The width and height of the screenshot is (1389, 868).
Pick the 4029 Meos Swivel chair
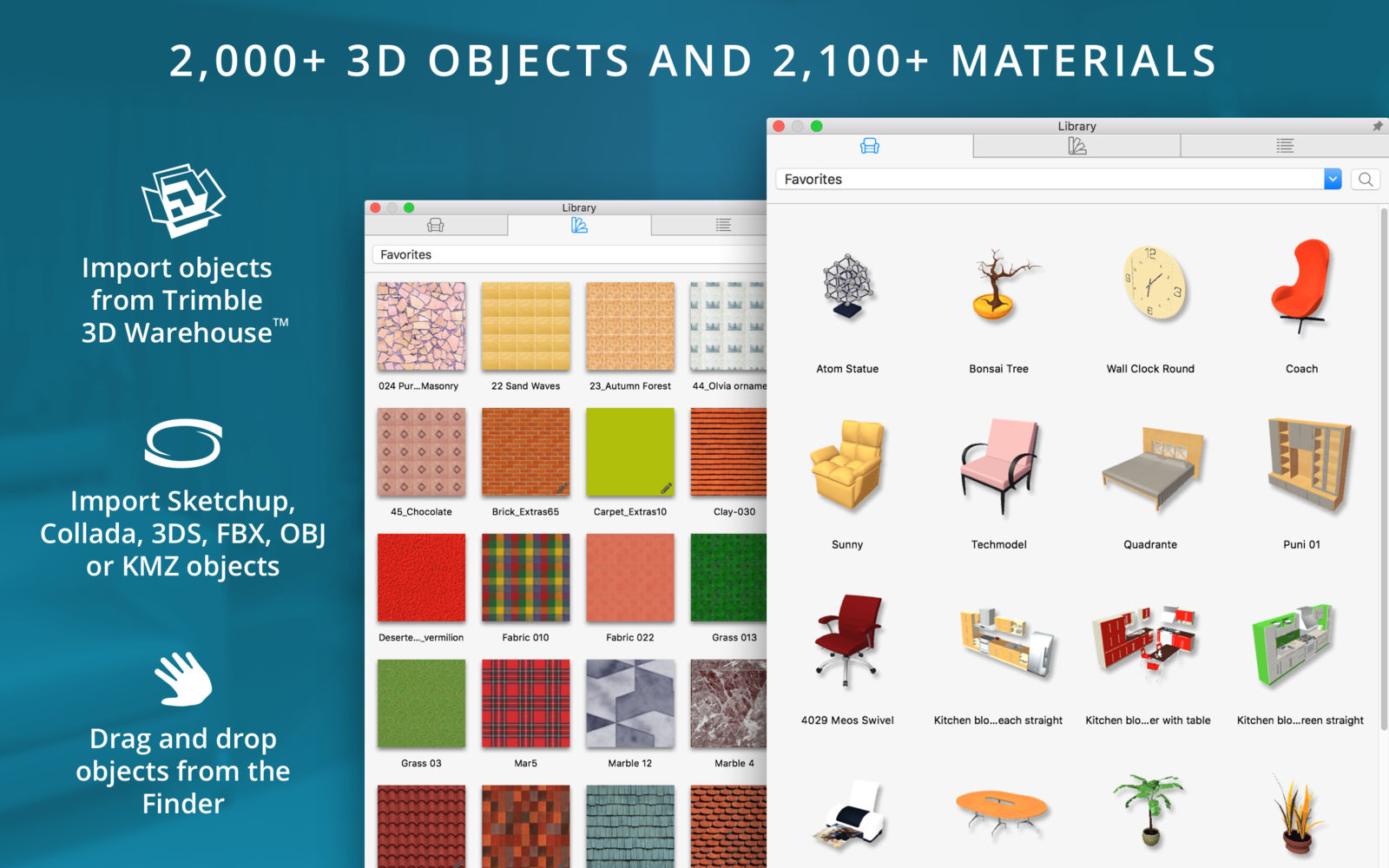click(849, 641)
